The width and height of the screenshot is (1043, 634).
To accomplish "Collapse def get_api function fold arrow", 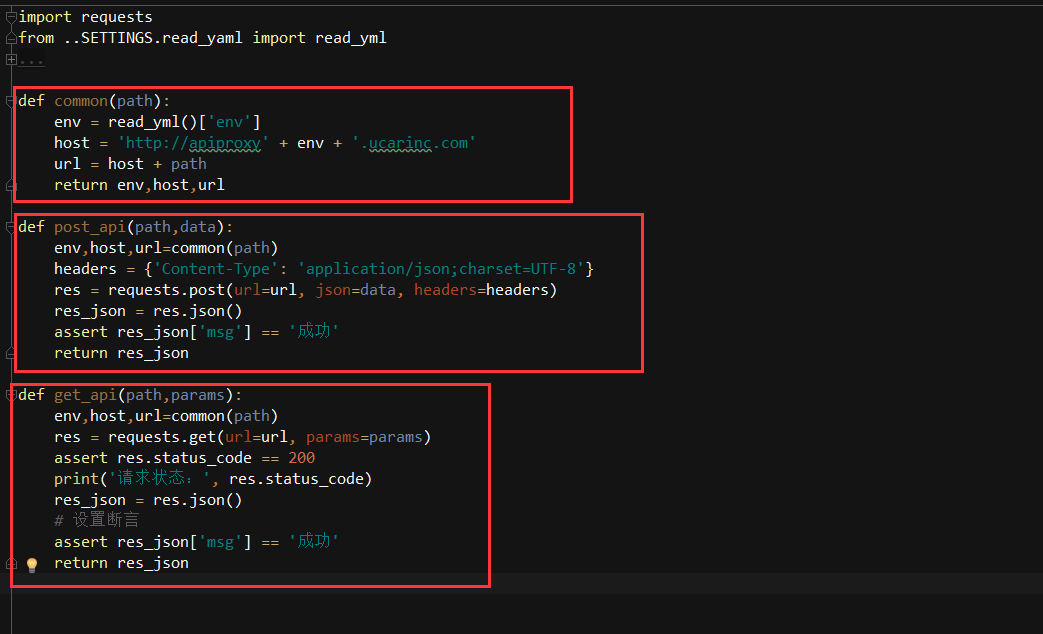I will 11,395.
